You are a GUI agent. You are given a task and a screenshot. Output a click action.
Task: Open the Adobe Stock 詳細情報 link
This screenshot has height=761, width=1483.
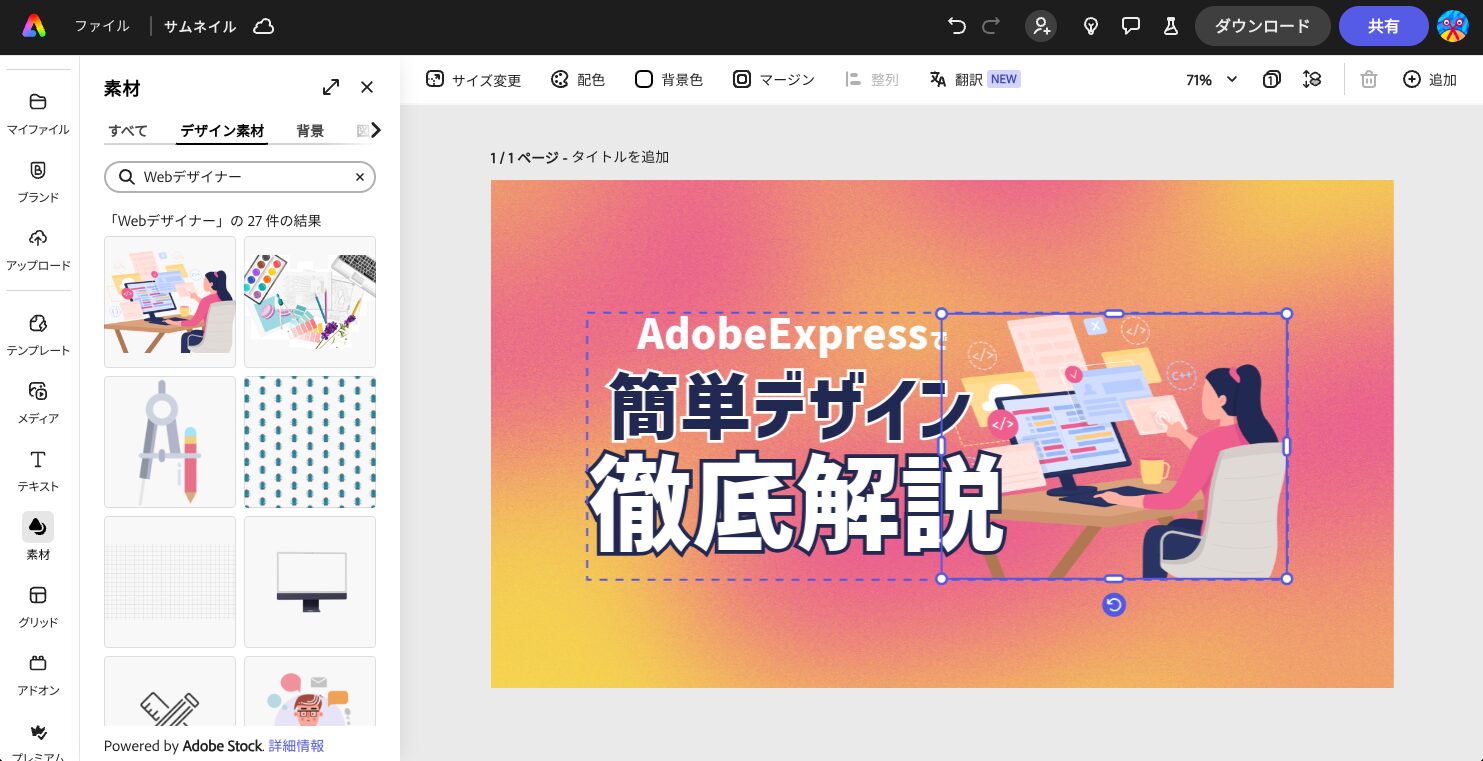296,746
